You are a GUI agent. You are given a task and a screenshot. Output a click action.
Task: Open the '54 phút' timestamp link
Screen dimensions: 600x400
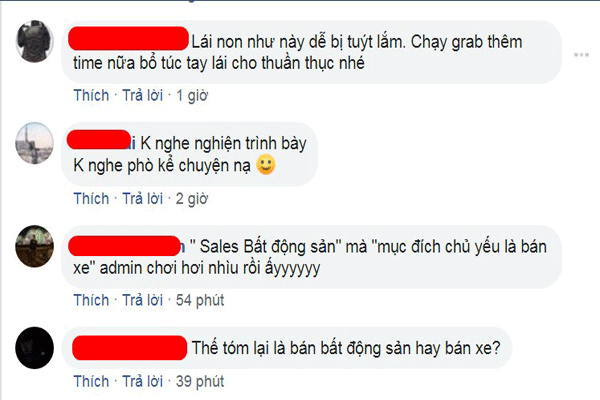point(200,300)
